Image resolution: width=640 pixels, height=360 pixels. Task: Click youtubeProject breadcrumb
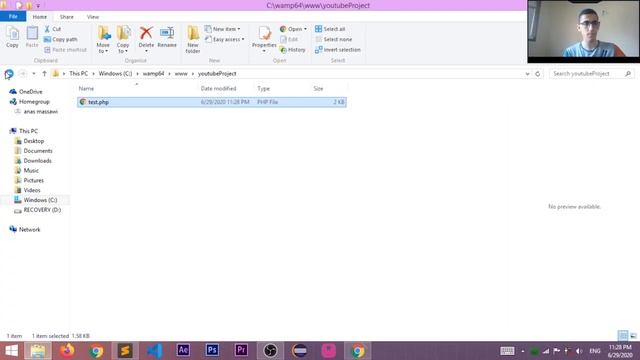pyautogui.click(x=217, y=74)
